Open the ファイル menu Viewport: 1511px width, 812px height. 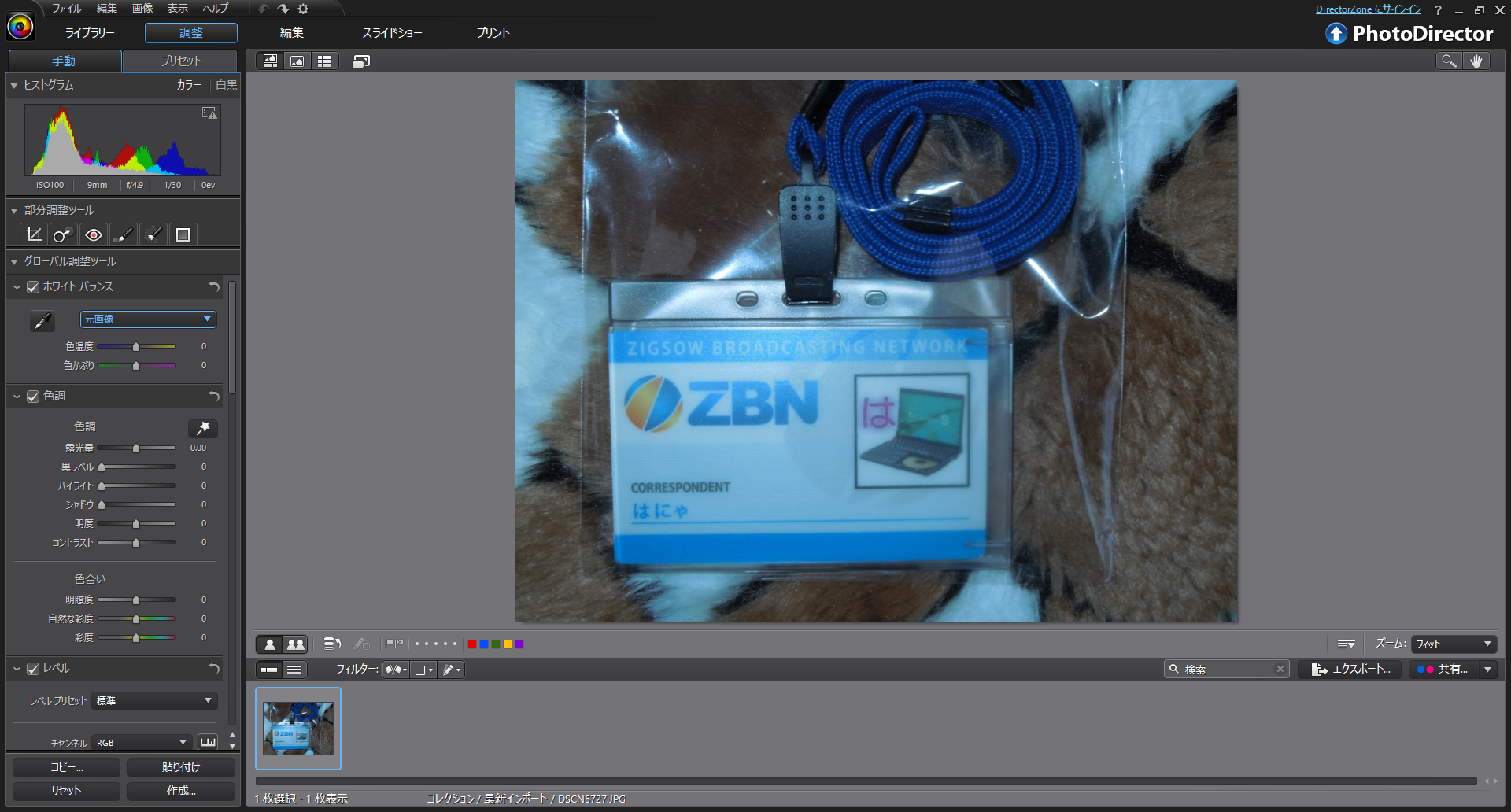tap(67, 8)
